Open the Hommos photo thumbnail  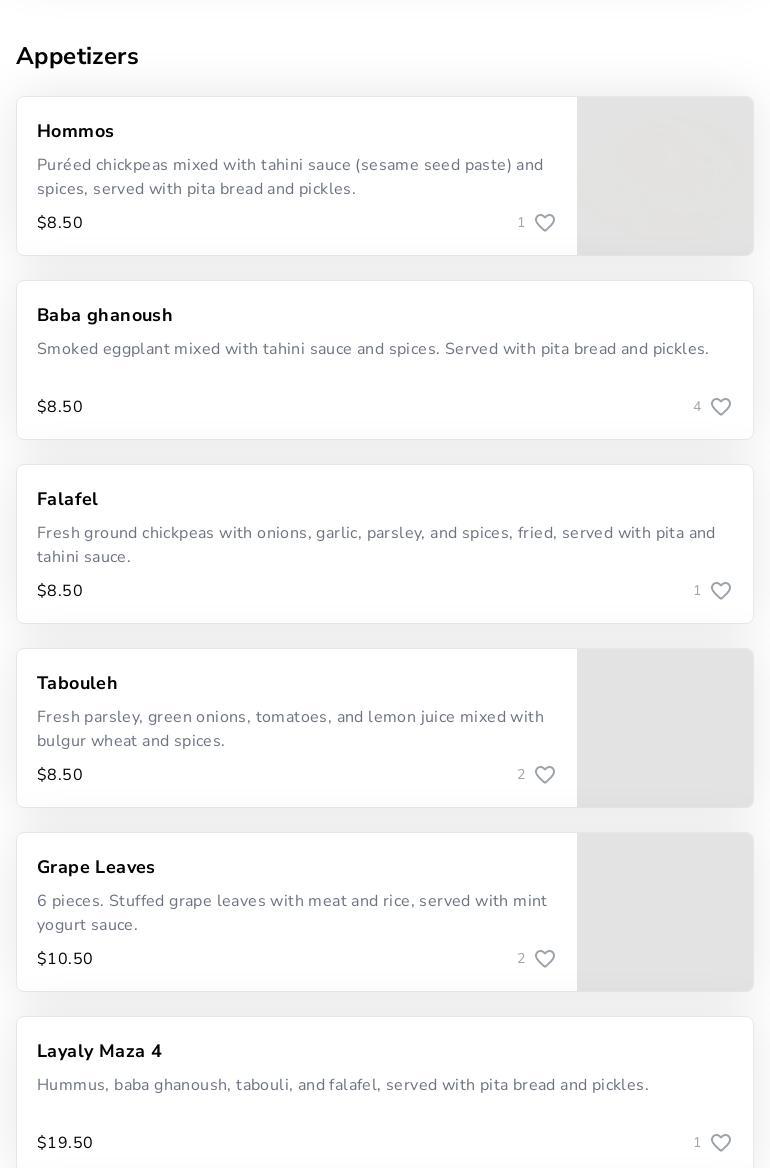coord(665,176)
